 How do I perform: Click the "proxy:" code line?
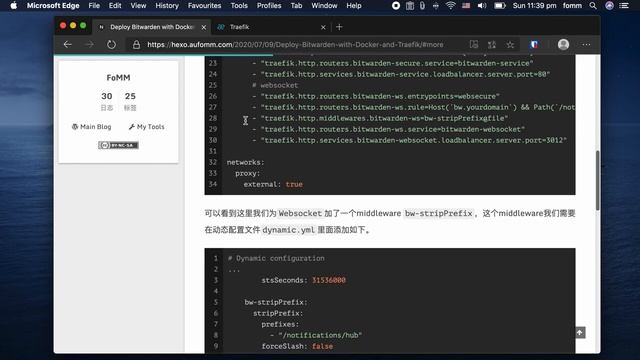[x=247, y=173]
